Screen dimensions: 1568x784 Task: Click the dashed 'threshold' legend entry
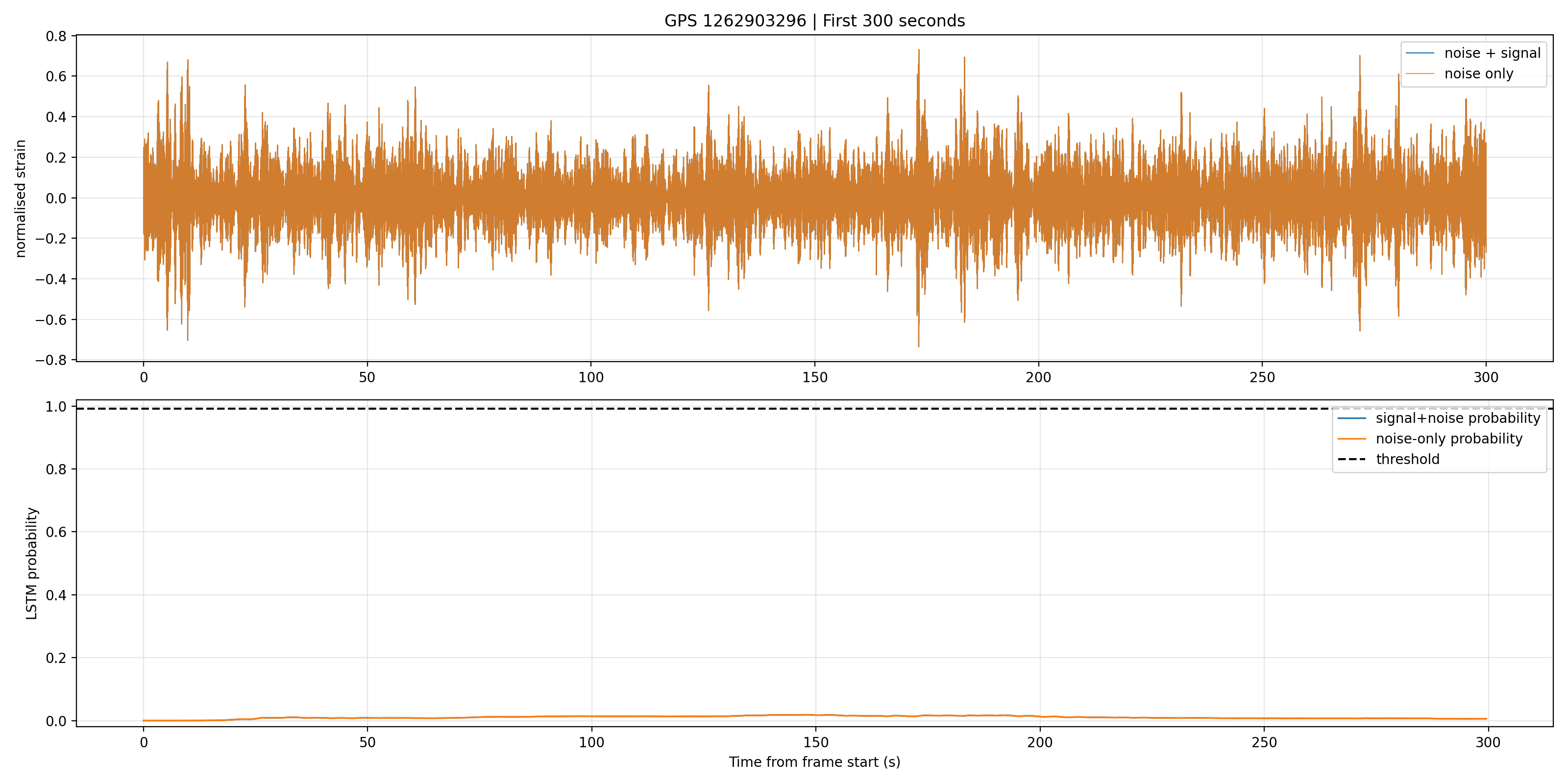pos(1389,460)
